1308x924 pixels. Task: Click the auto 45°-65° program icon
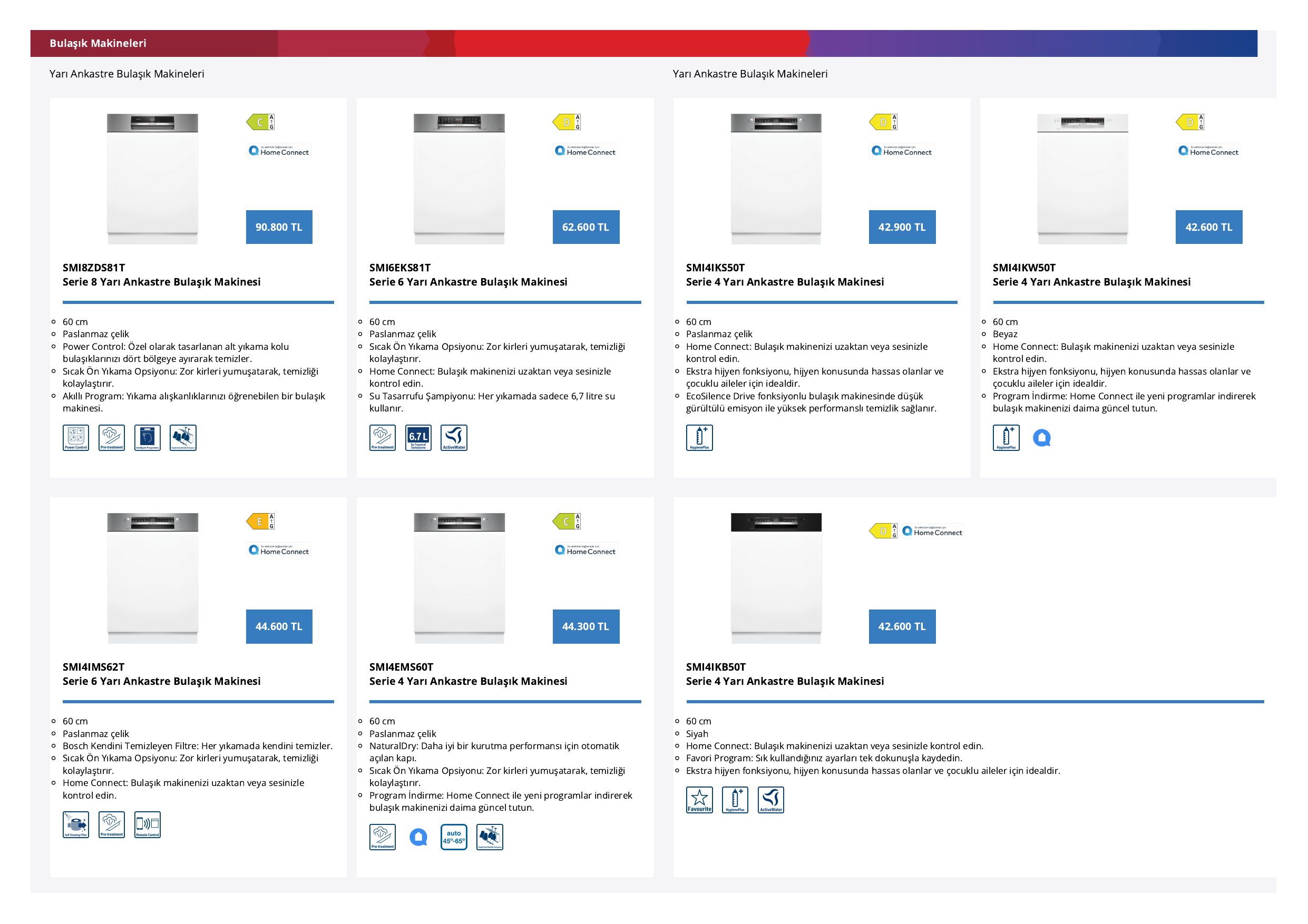[x=454, y=838]
